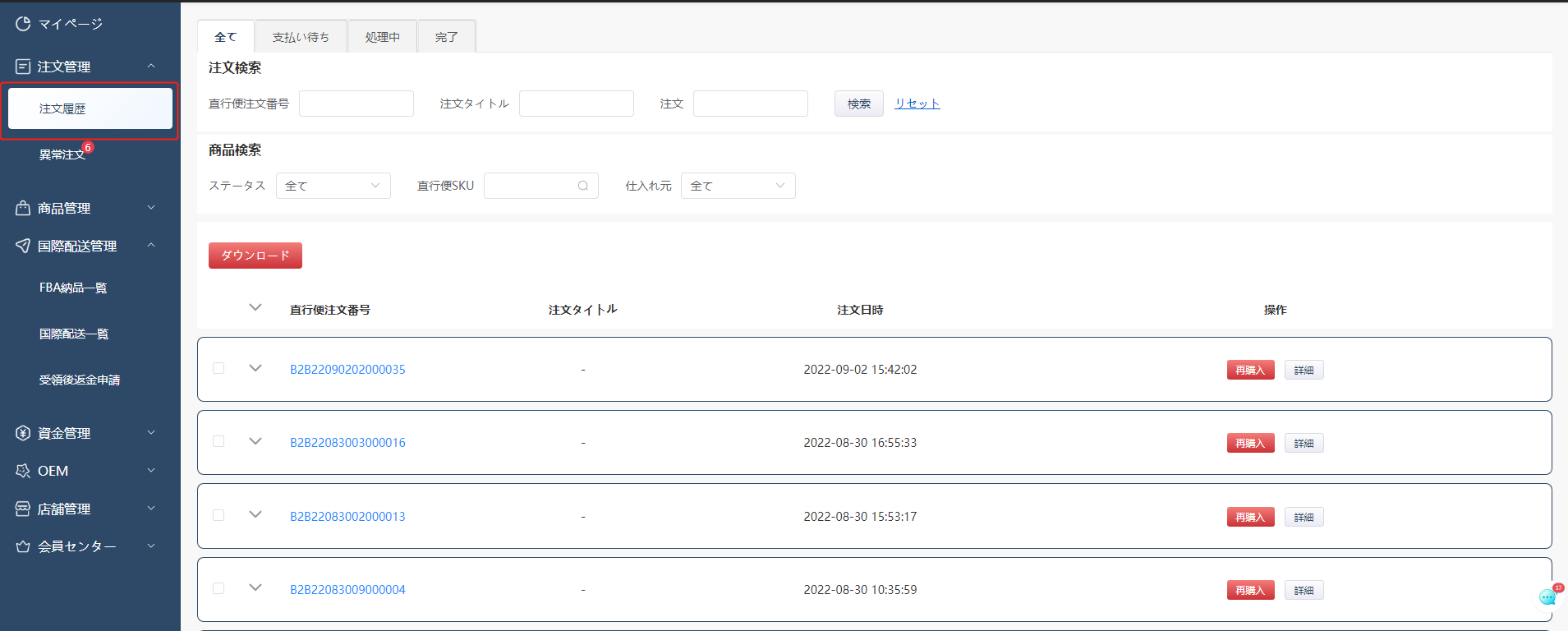Check the box for order B2B22090202000035
The height and width of the screenshot is (631, 1568).
pos(218,368)
